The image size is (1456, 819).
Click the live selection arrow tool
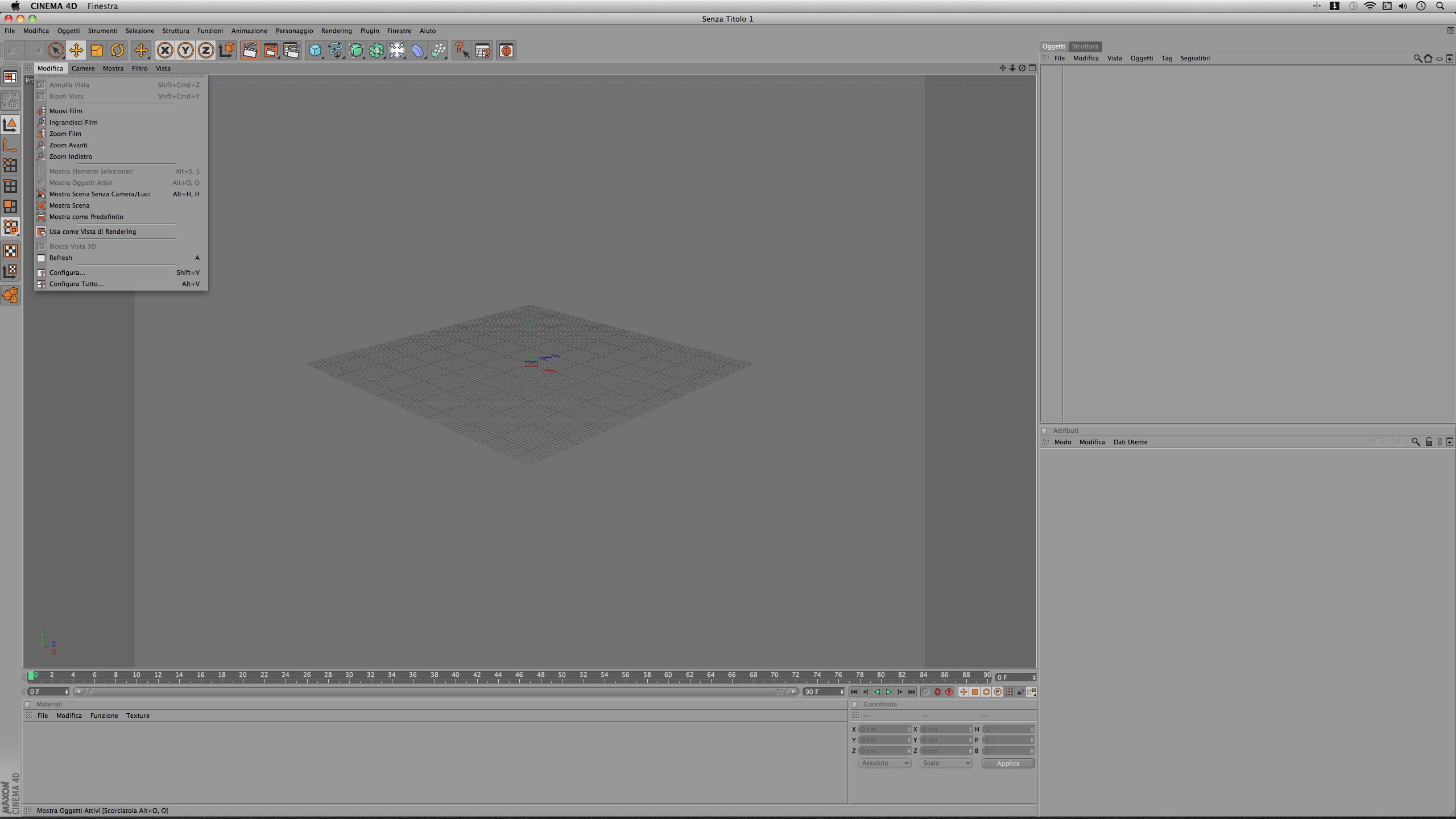[x=55, y=51]
